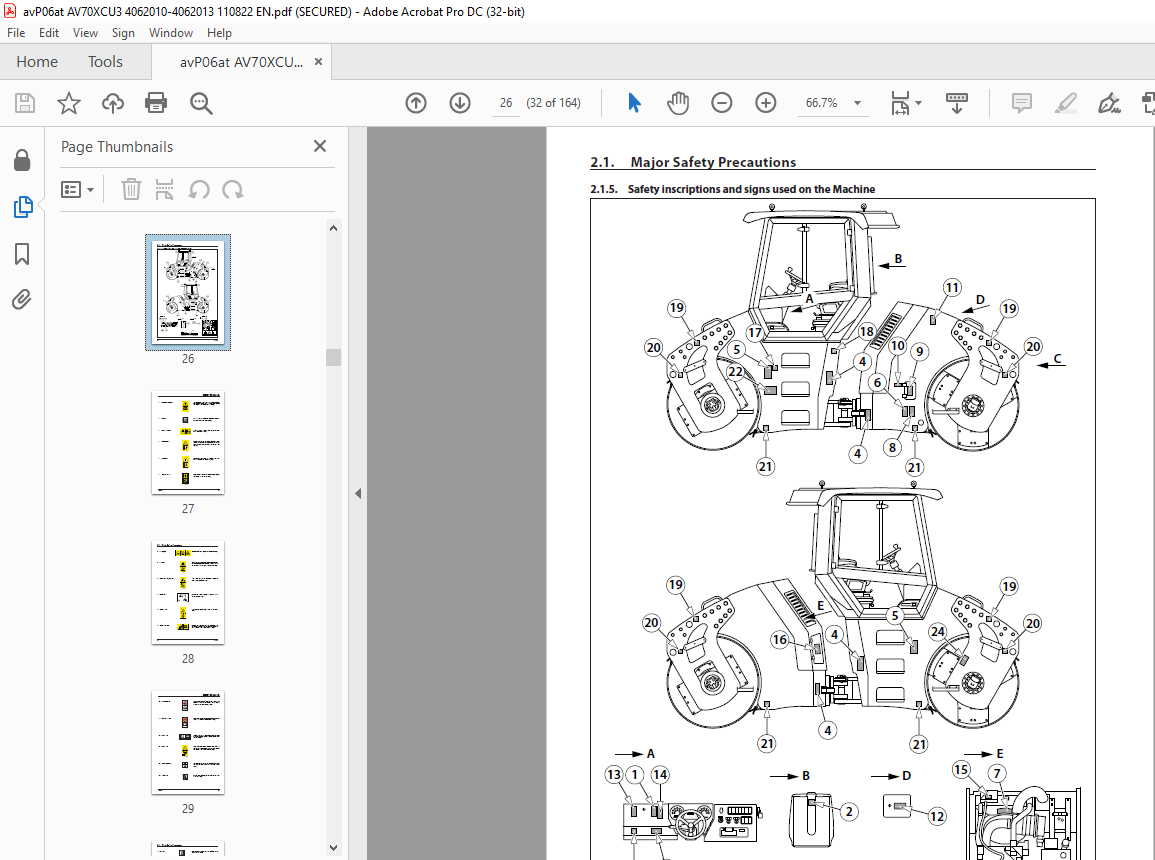The image size is (1155, 860).
Task: Click thumbnails scrollbar down arrow
Action: (x=334, y=848)
